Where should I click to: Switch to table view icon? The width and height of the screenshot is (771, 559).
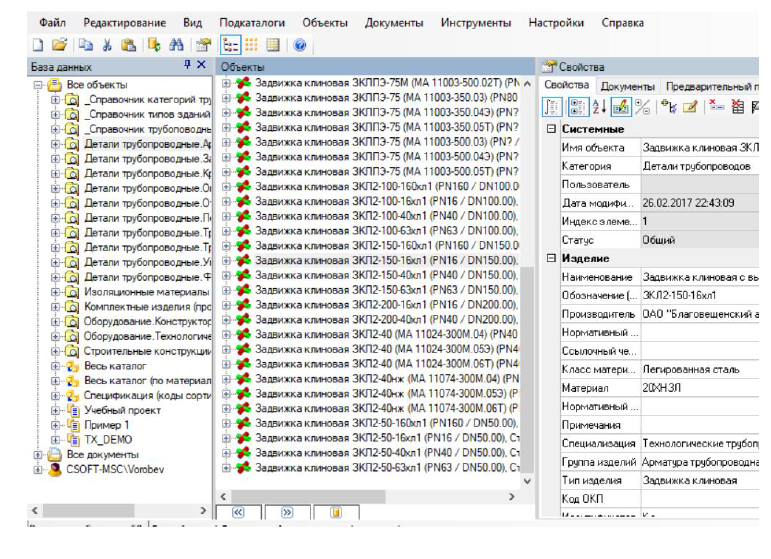273,45
